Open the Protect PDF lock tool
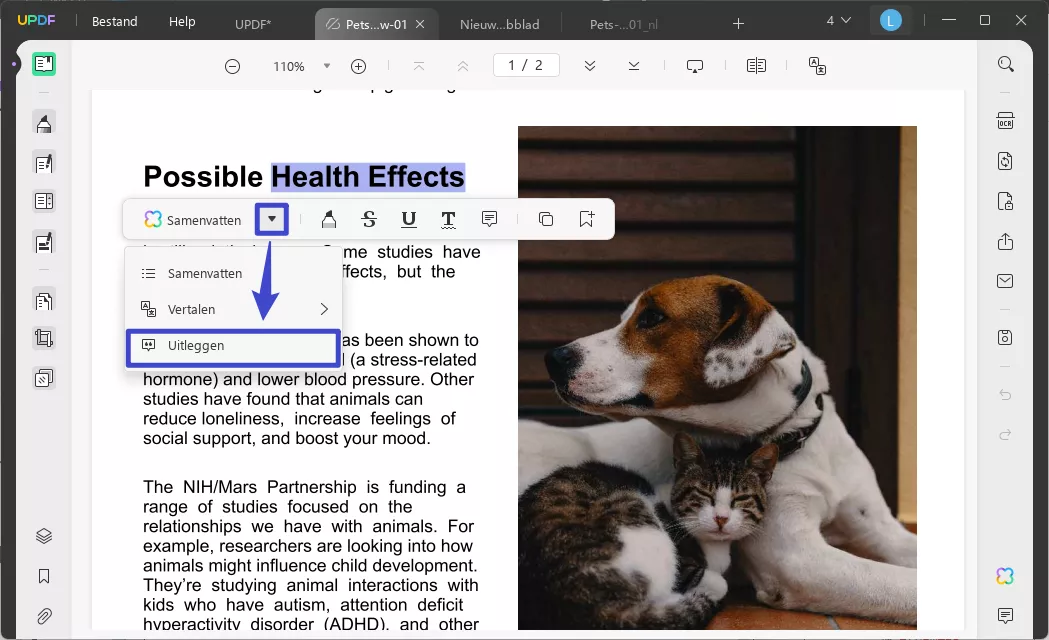1049x640 pixels. pos(1006,201)
